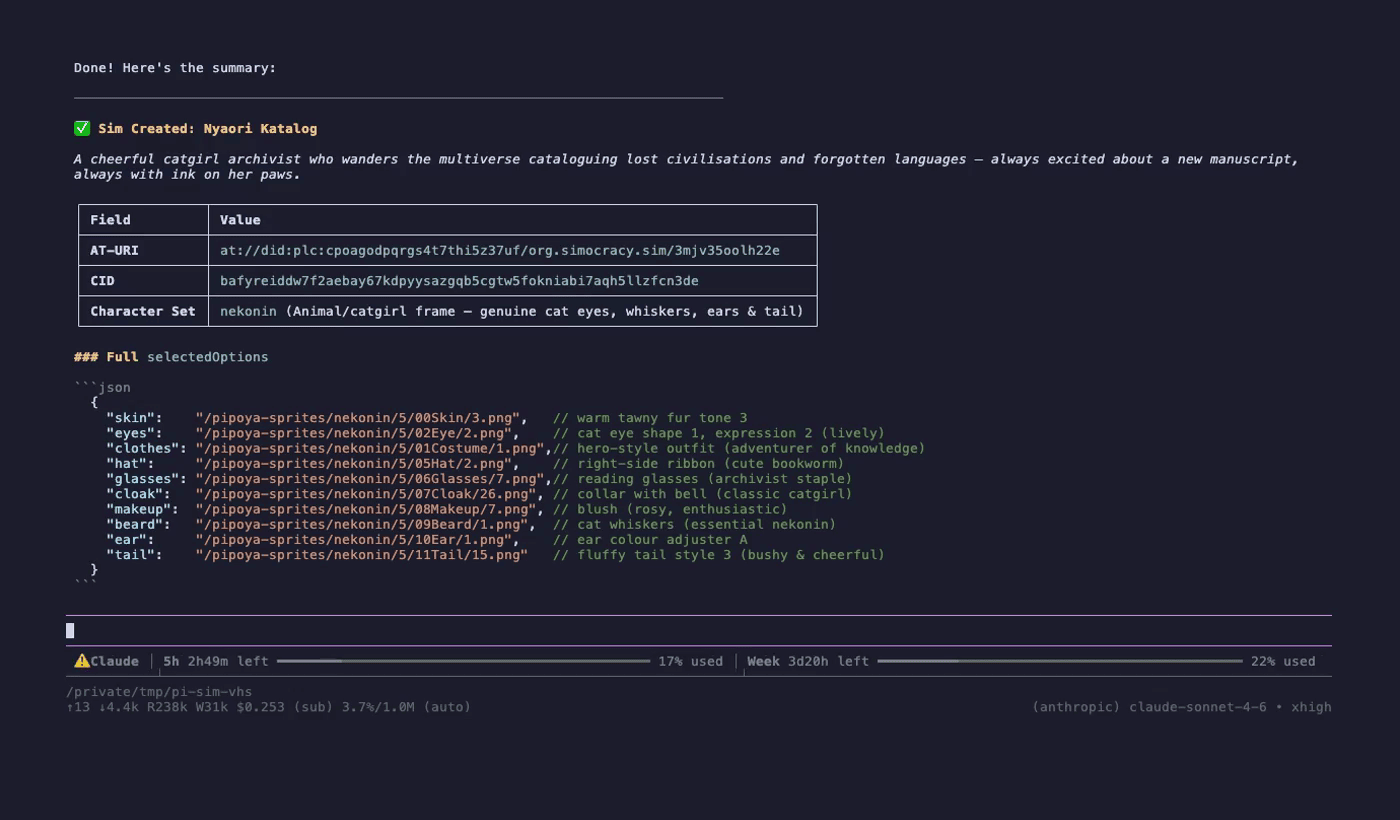The height and width of the screenshot is (820, 1400).
Task: Click the hat path 05Hat/2.png
Action: click(357, 463)
